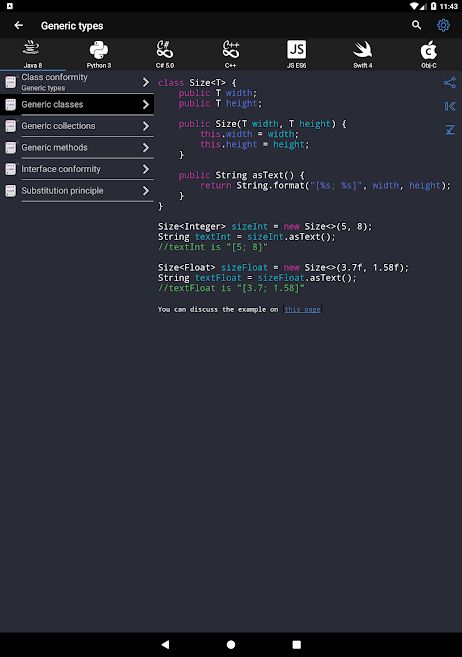The image size is (462, 657).
Task: Tap the diagonal arrow icon below collapse
Action: click(x=450, y=130)
